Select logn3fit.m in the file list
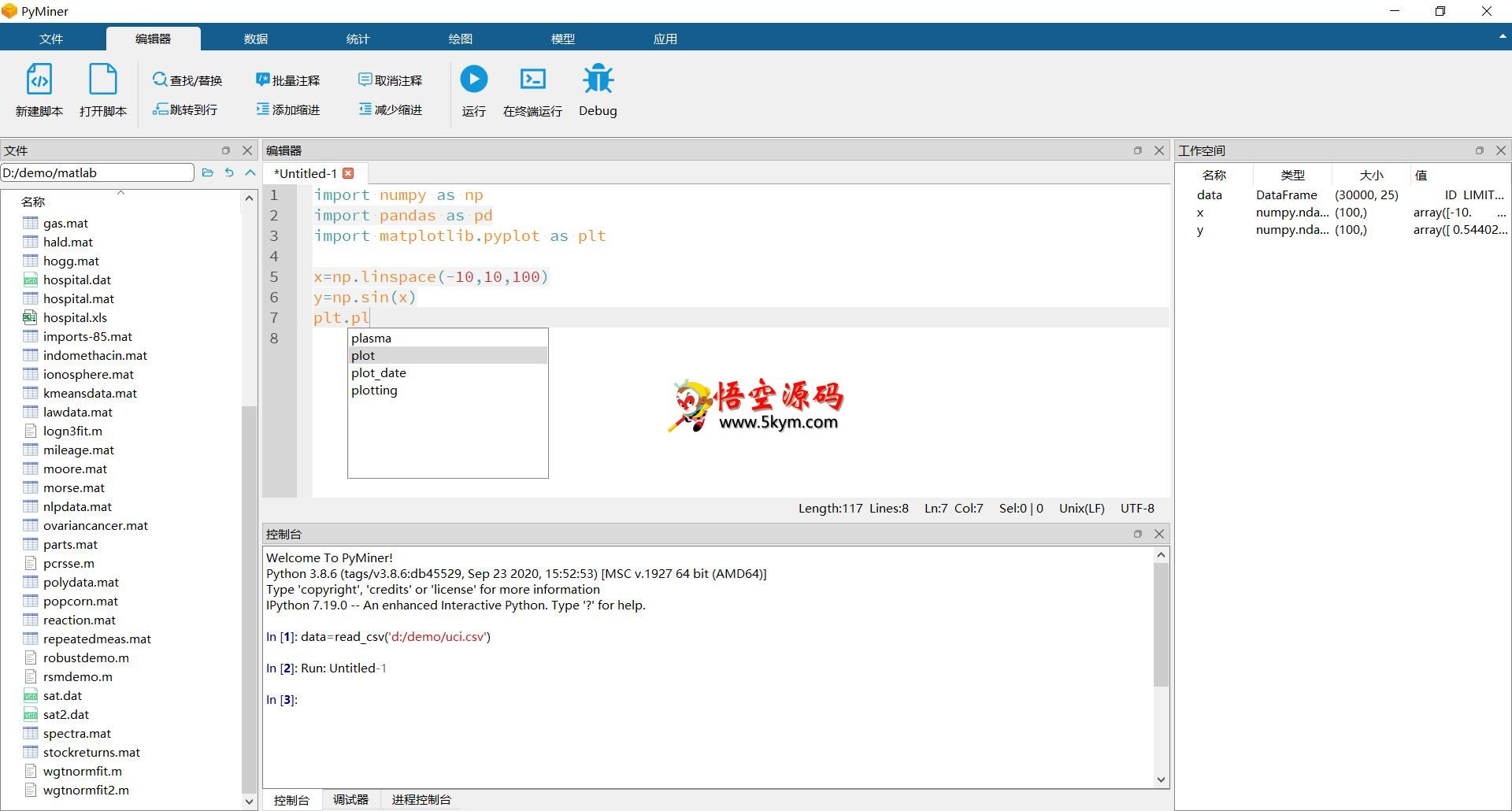The image size is (1512, 811). 72,431
